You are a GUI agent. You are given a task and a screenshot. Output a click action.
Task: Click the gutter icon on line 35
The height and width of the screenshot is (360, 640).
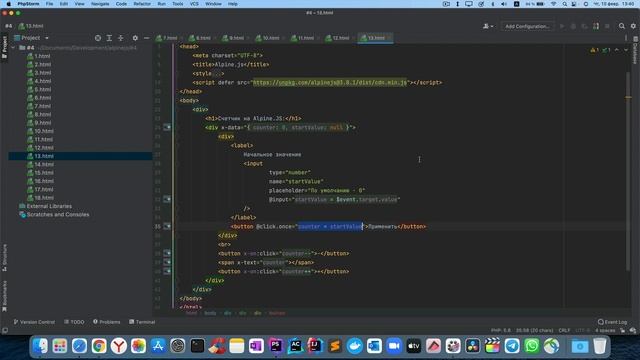point(167,226)
